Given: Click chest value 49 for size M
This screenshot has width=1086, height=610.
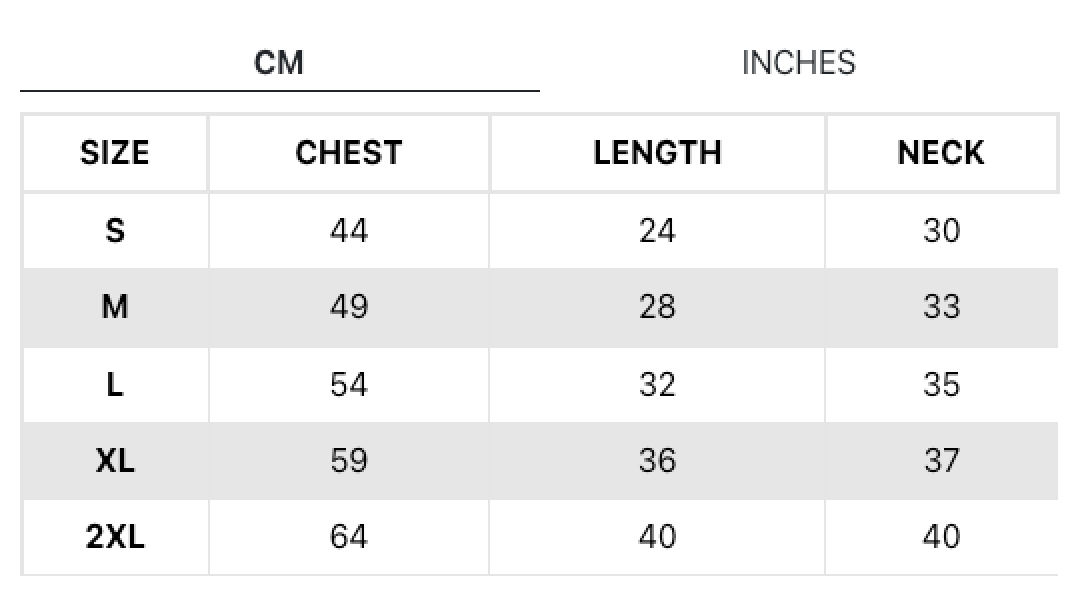Looking at the screenshot, I should (x=348, y=307).
